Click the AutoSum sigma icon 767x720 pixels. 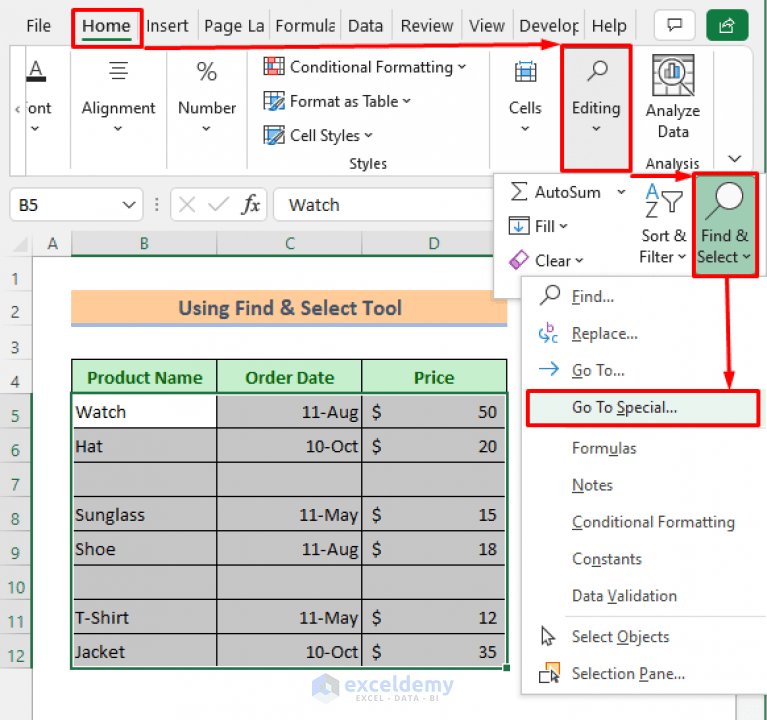pos(519,191)
